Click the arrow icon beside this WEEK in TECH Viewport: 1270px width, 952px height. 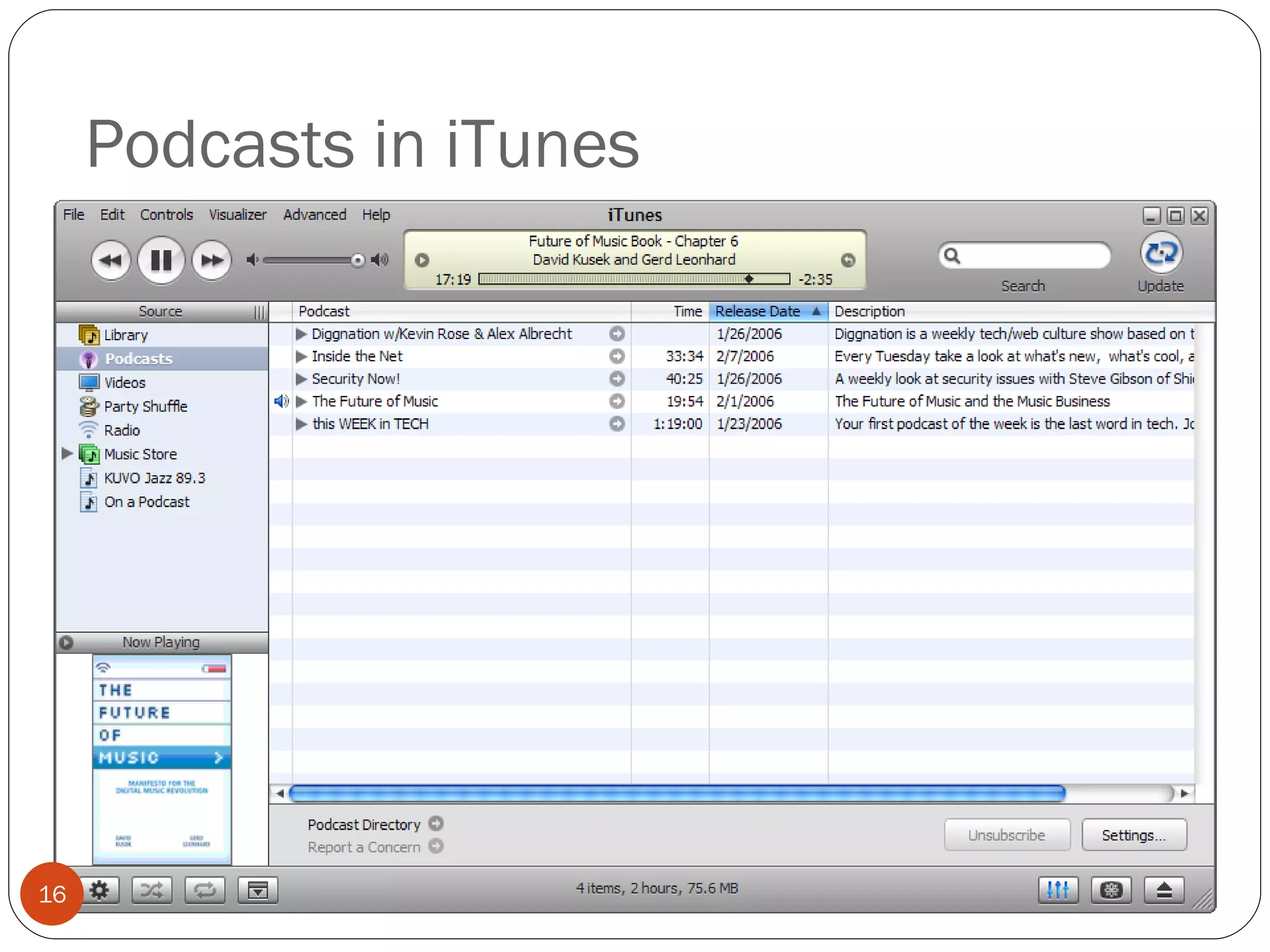pyautogui.click(x=617, y=424)
